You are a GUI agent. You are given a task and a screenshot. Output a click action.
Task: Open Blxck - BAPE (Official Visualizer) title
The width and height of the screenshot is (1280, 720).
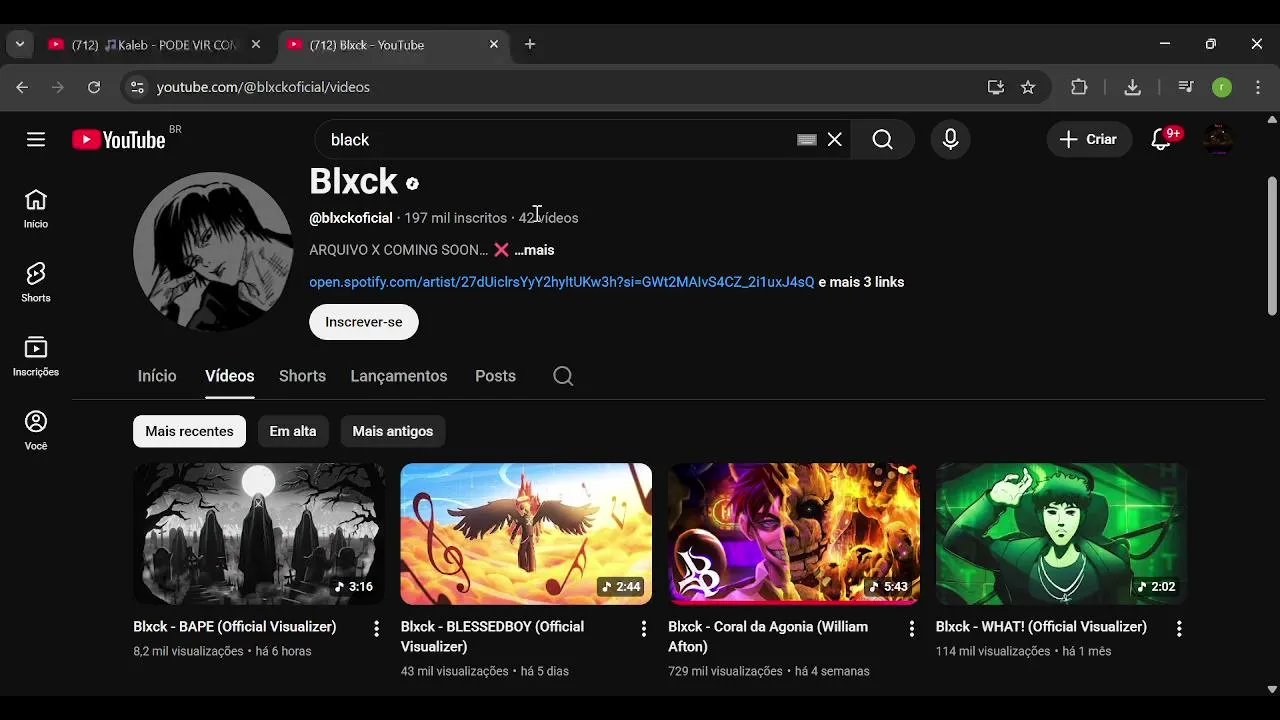pos(235,627)
